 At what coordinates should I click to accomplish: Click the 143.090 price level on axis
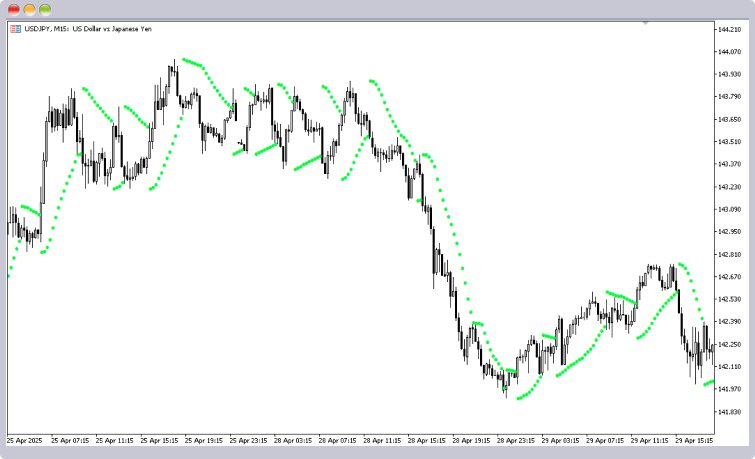pyautogui.click(x=728, y=209)
